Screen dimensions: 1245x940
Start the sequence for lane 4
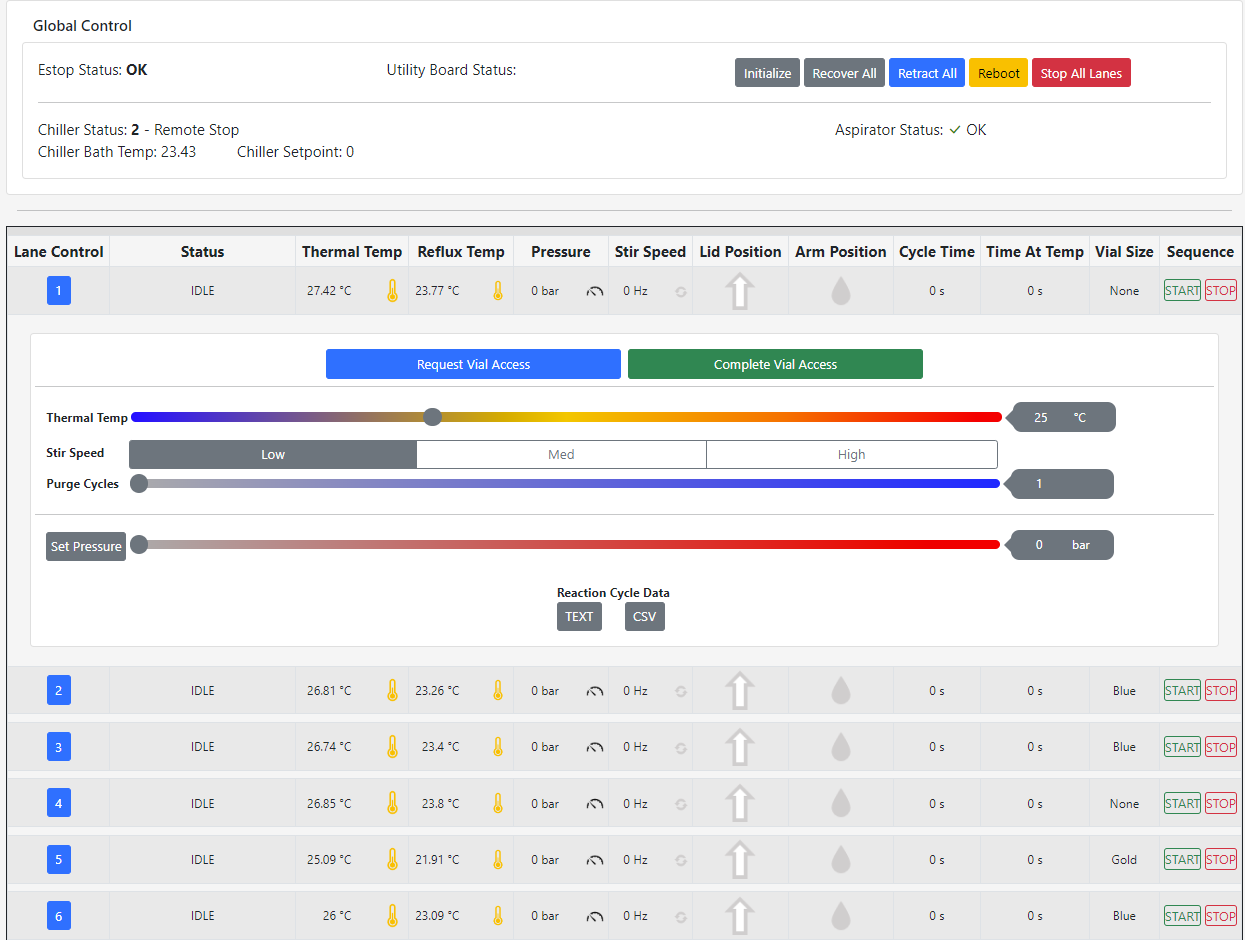(1182, 803)
